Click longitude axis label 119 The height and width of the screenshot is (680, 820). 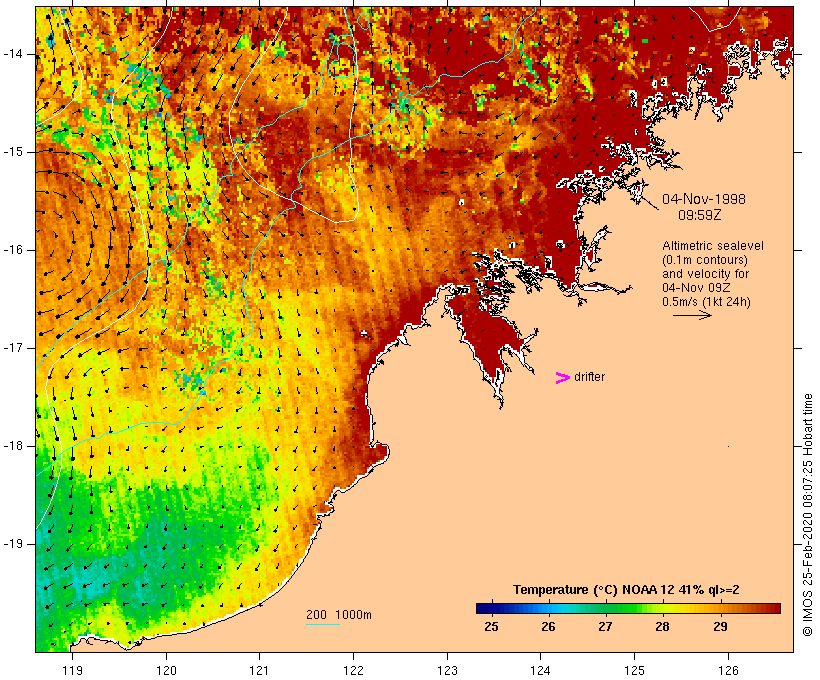(x=72, y=671)
